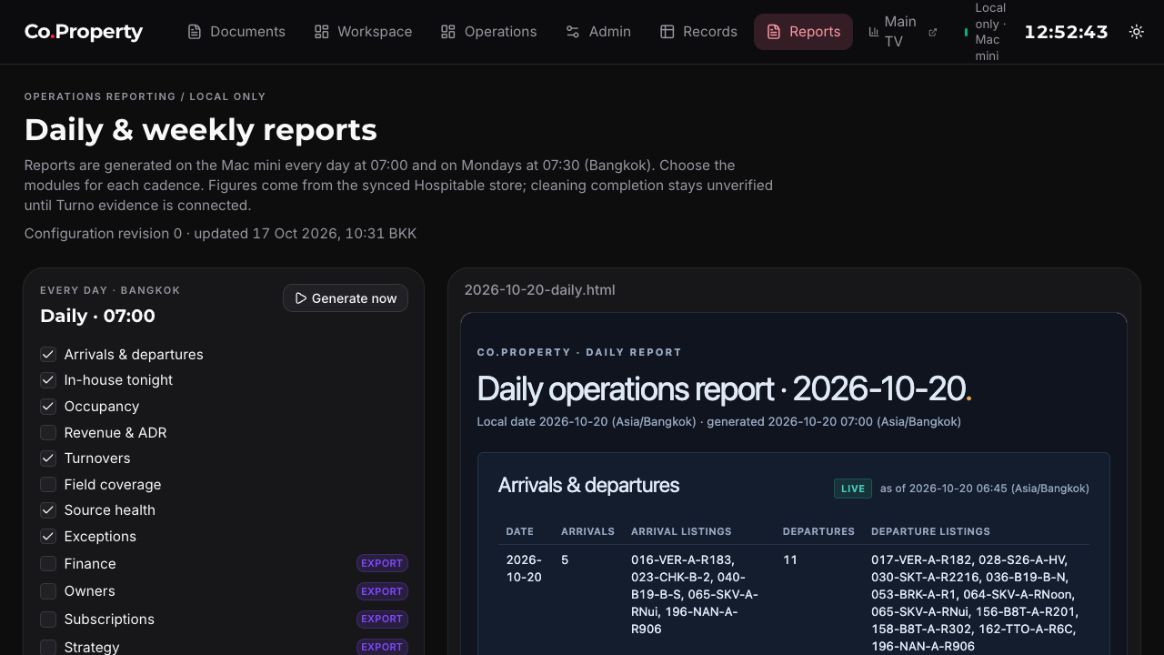Click the departures count 11
1164x655 pixels.
tap(790, 560)
